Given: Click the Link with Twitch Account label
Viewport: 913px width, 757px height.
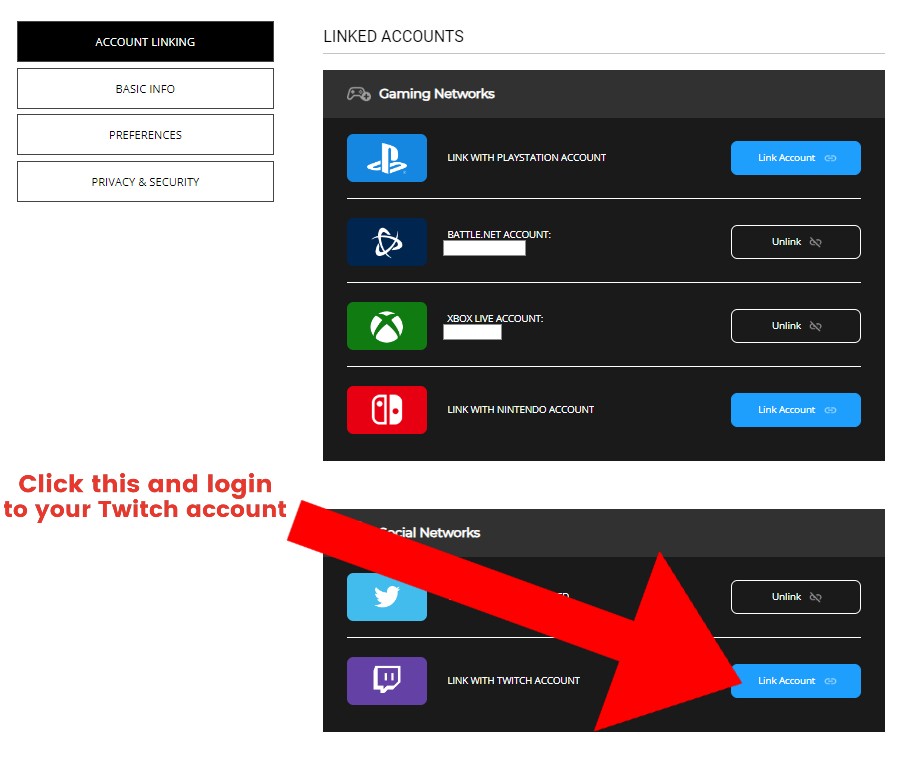Looking at the screenshot, I should 513,681.
